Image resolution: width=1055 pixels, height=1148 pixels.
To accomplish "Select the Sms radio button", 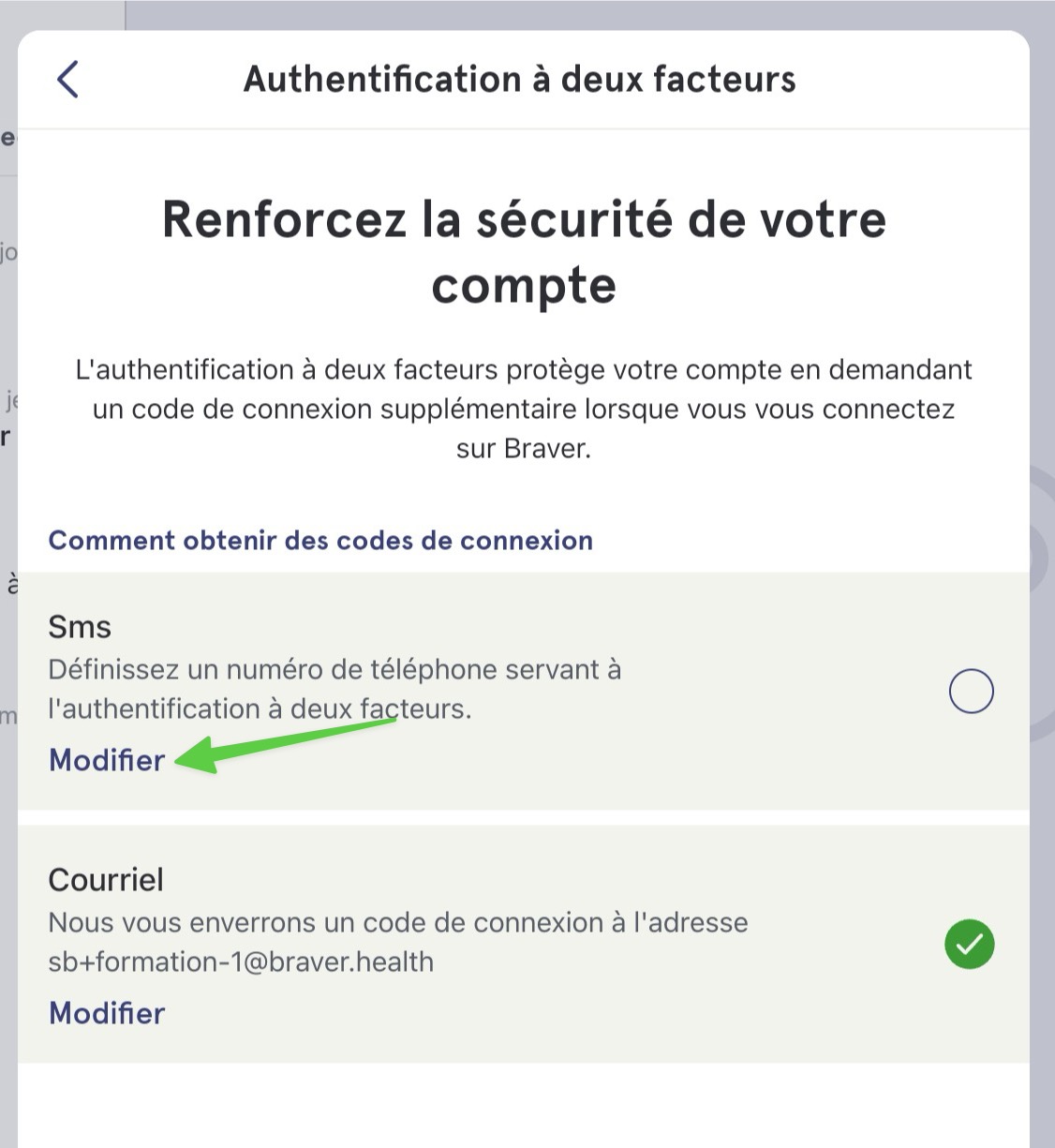I will (x=971, y=692).
